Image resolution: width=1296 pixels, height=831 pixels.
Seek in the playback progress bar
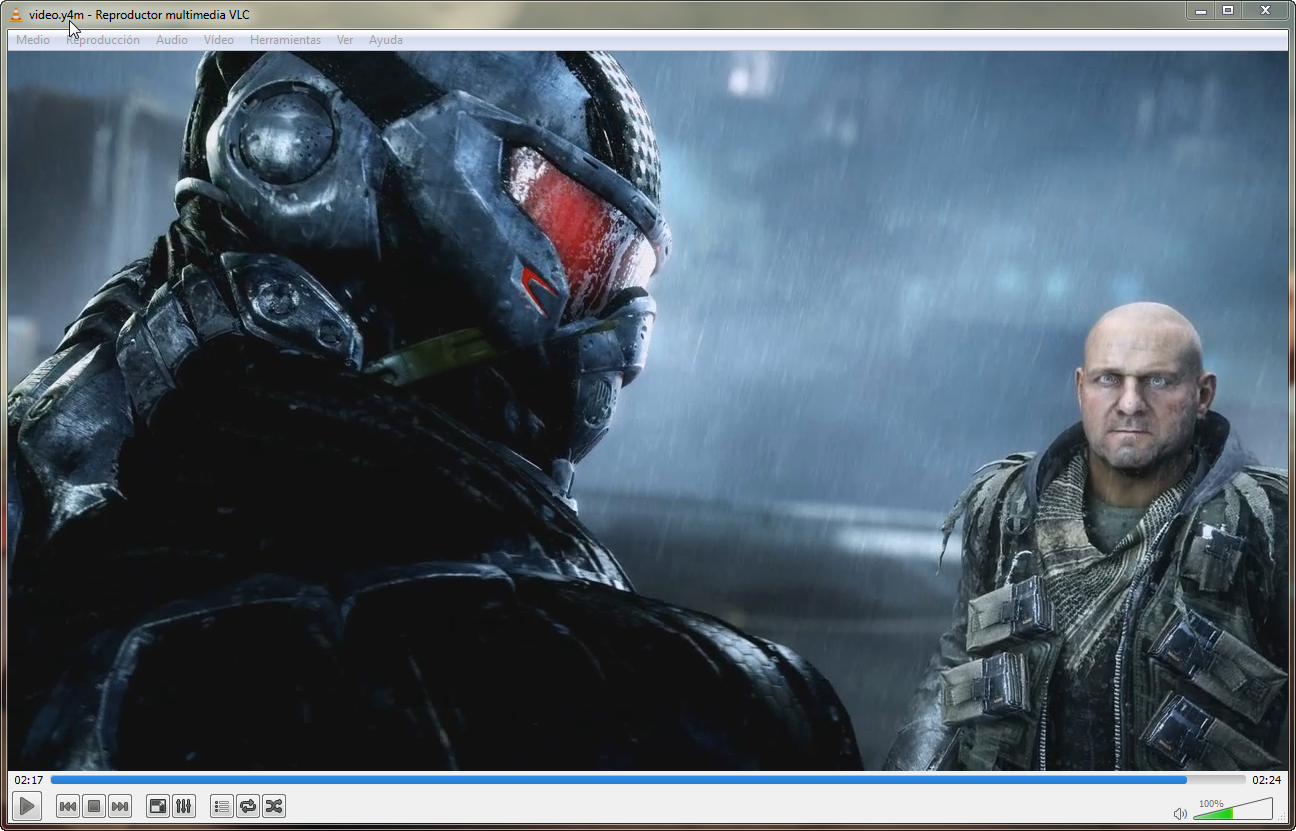[x=648, y=780]
